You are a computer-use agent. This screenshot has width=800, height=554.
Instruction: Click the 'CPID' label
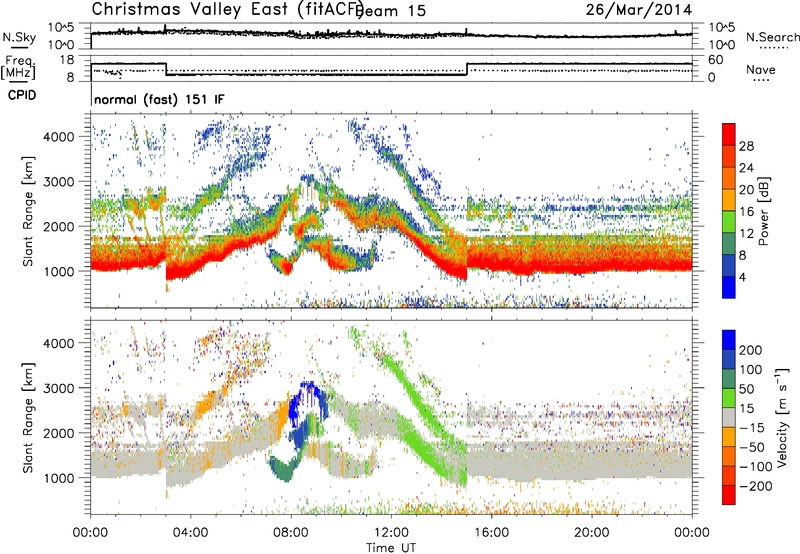pos(22,95)
